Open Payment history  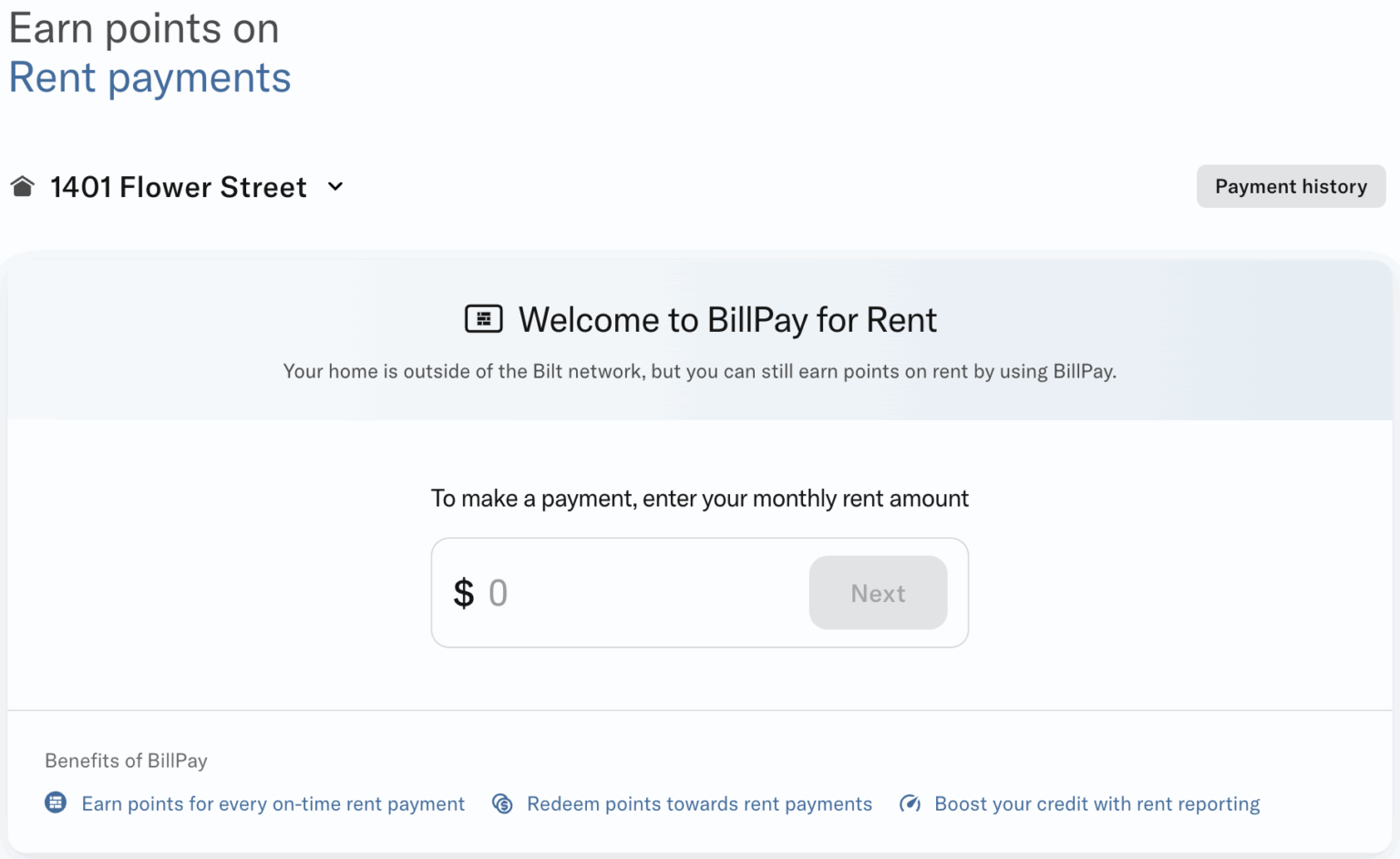click(1291, 186)
